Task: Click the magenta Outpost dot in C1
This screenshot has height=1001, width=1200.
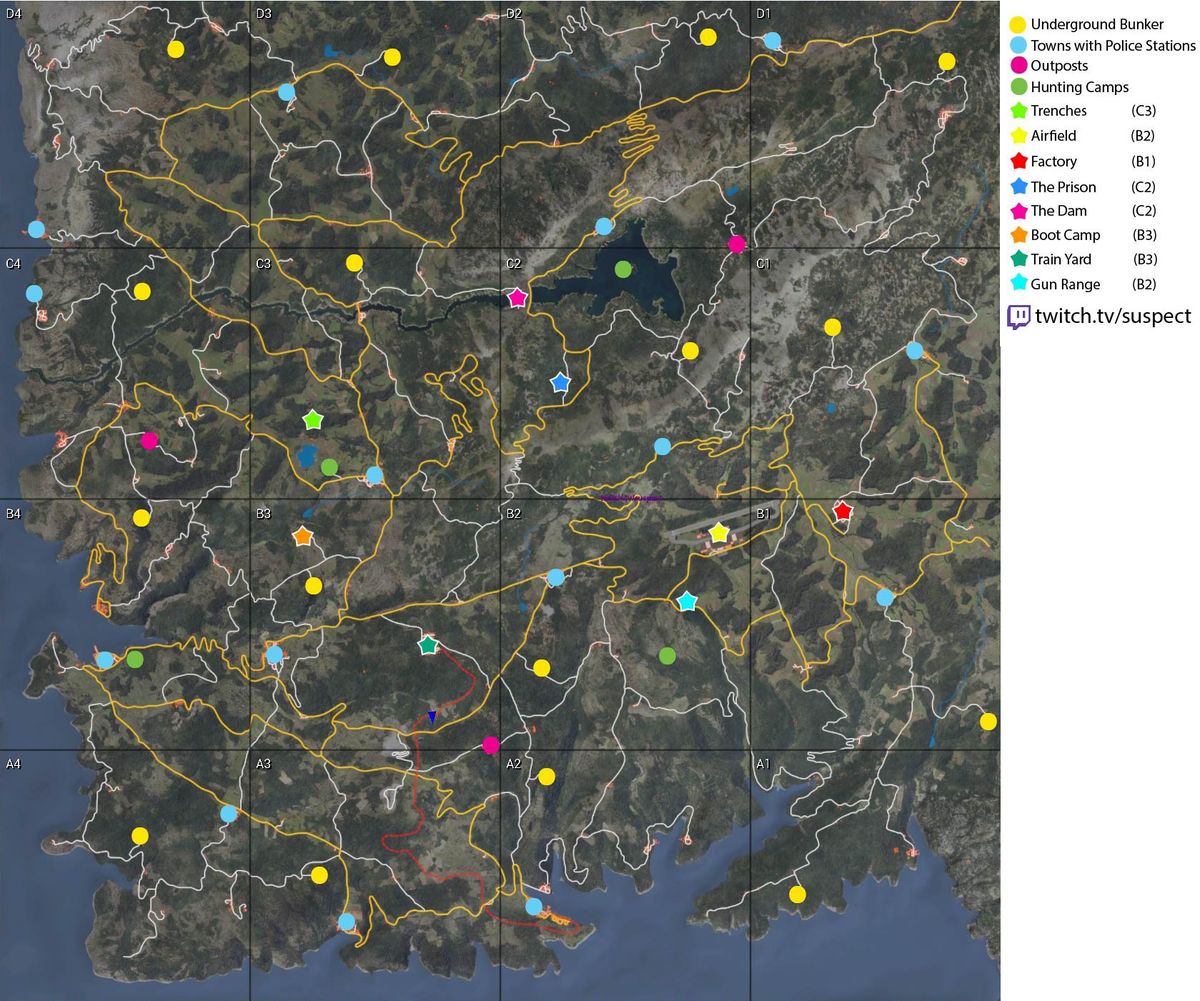Action: coord(737,242)
